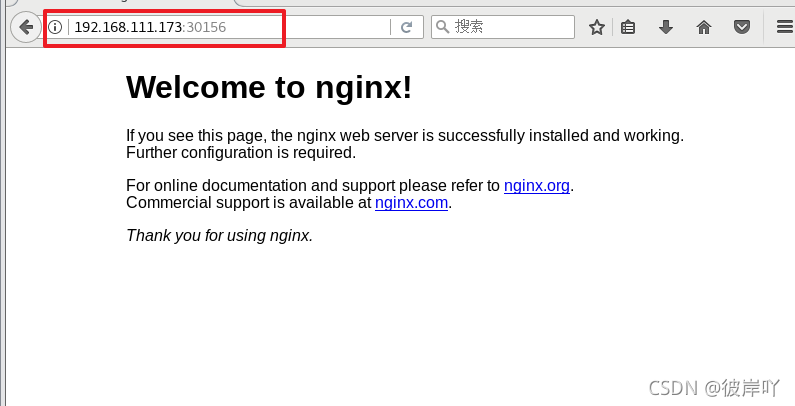Click the text Further configuration is required.
The image size is (795, 406).
click(x=241, y=153)
